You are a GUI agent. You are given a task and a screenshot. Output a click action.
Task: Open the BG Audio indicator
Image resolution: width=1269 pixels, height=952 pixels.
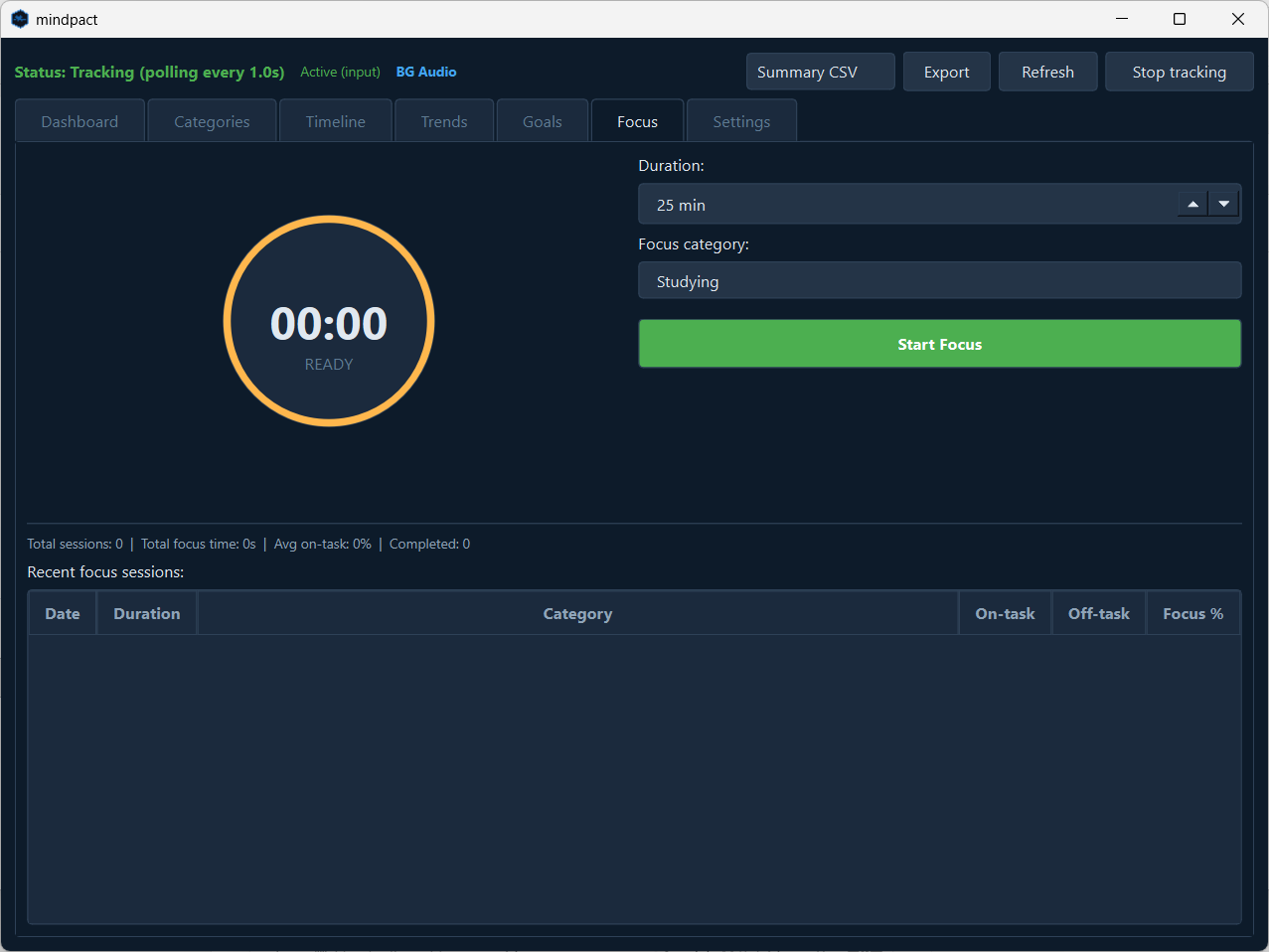coord(425,72)
